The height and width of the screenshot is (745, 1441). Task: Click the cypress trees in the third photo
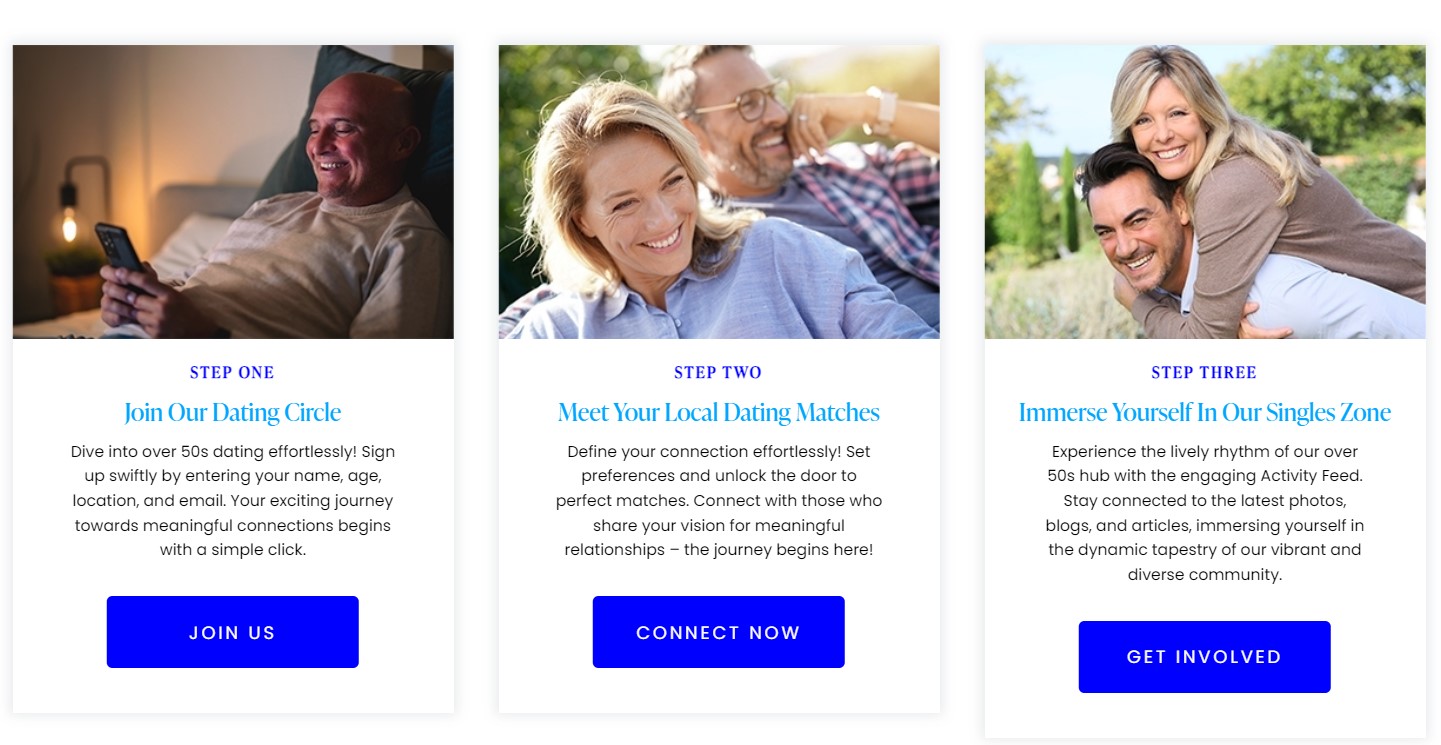(1045, 200)
